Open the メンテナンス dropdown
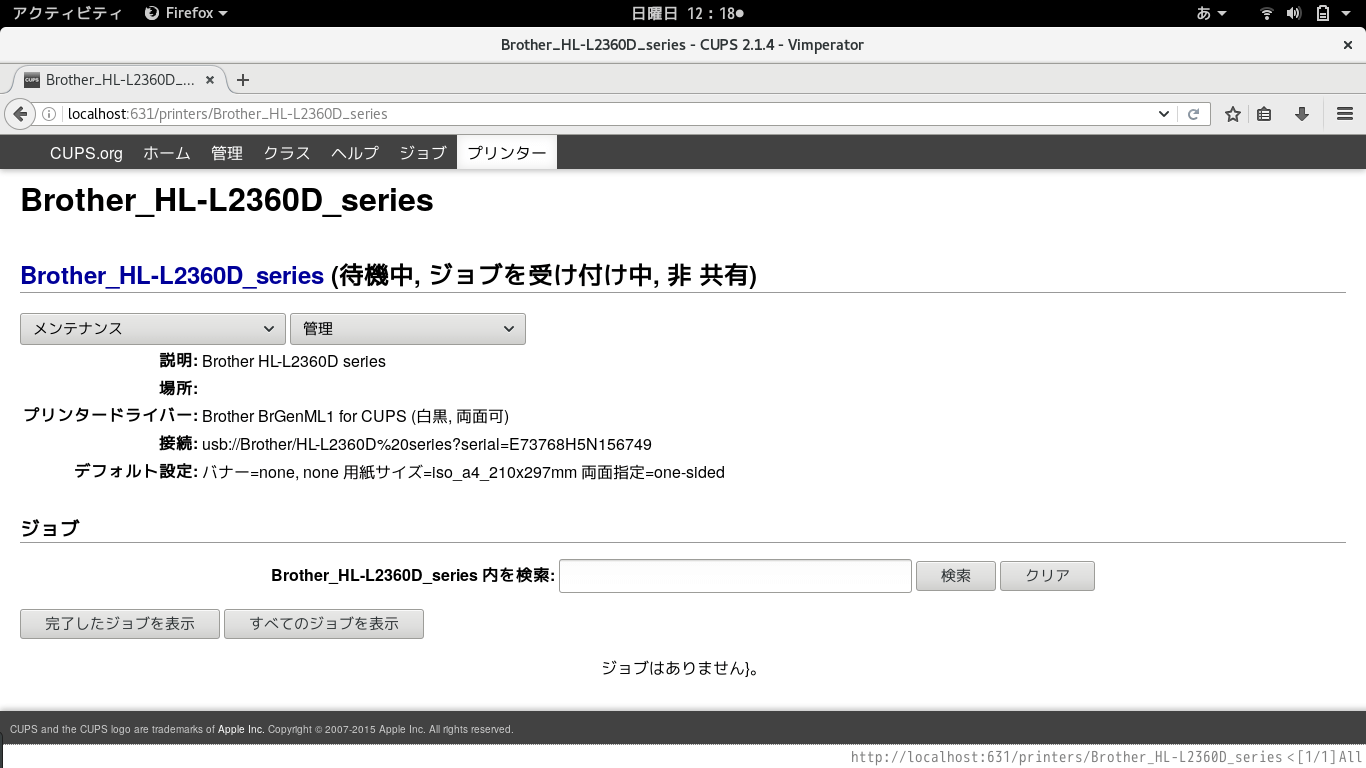The image size is (1366, 768). click(x=152, y=329)
